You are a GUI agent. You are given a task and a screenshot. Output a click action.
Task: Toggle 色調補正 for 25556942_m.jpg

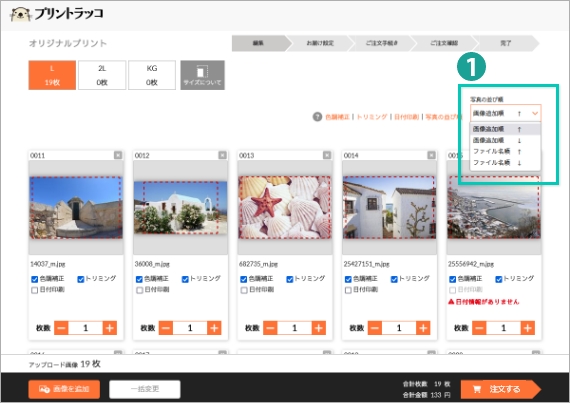click(453, 279)
